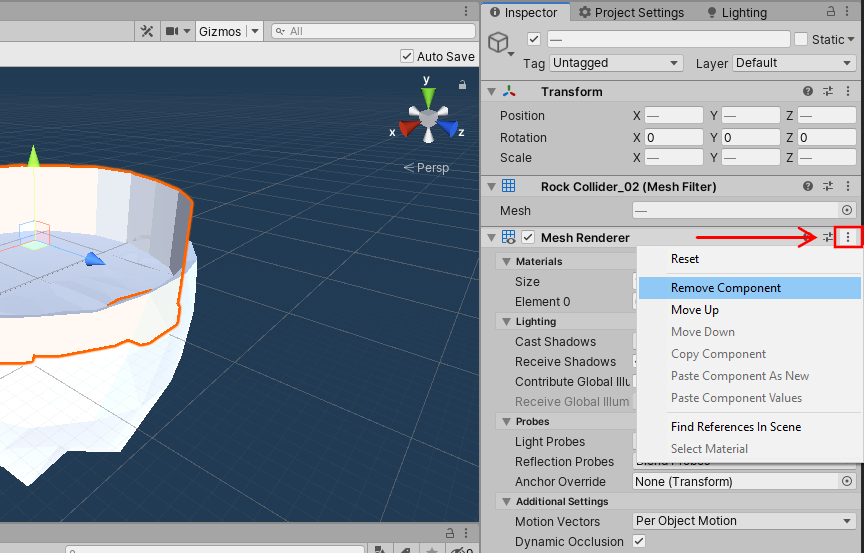The width and height of the screenshot is (864, 553).
Task: Toggle the Static checkbox
Action: click(801, 39)
